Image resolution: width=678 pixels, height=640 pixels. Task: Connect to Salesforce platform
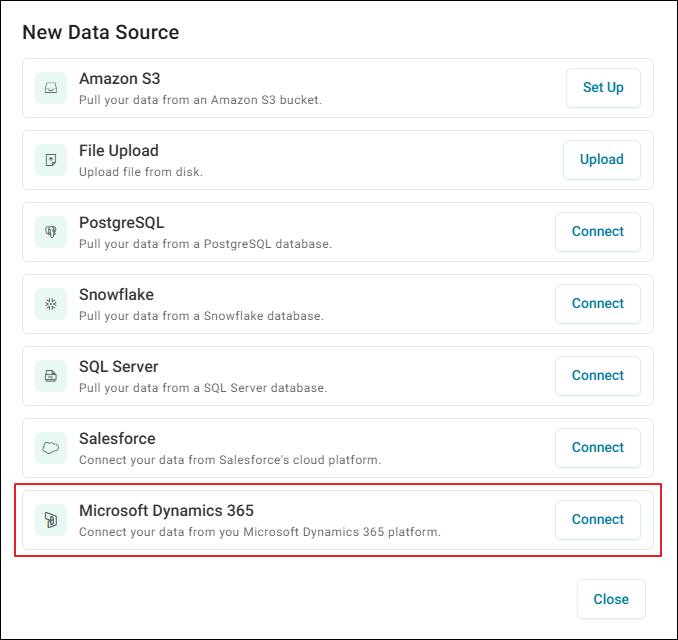coord(598,448)
